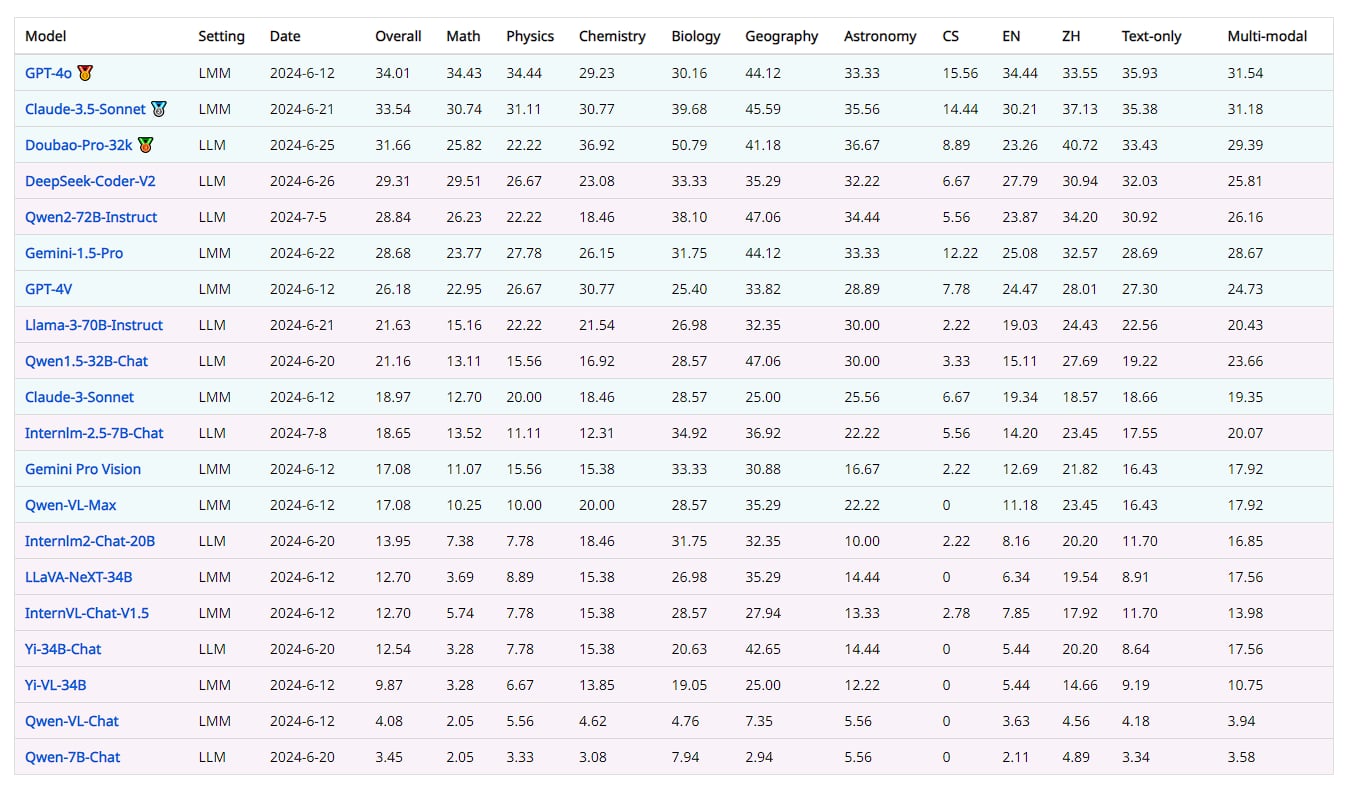Select Doubao-Pro-32k ZH score 40.72
Image resolution: width=1345 pixels, height=802 pixels.
coord(1080,145)
